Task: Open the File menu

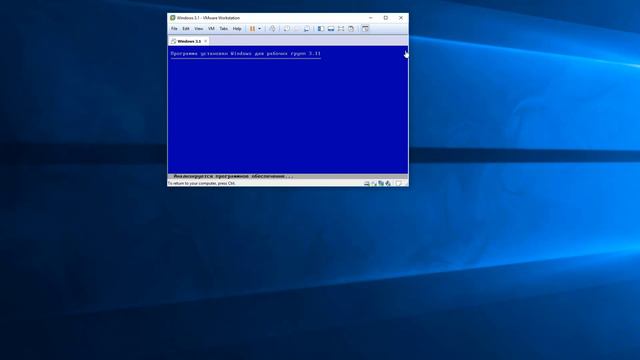Action: click(174, 29)
